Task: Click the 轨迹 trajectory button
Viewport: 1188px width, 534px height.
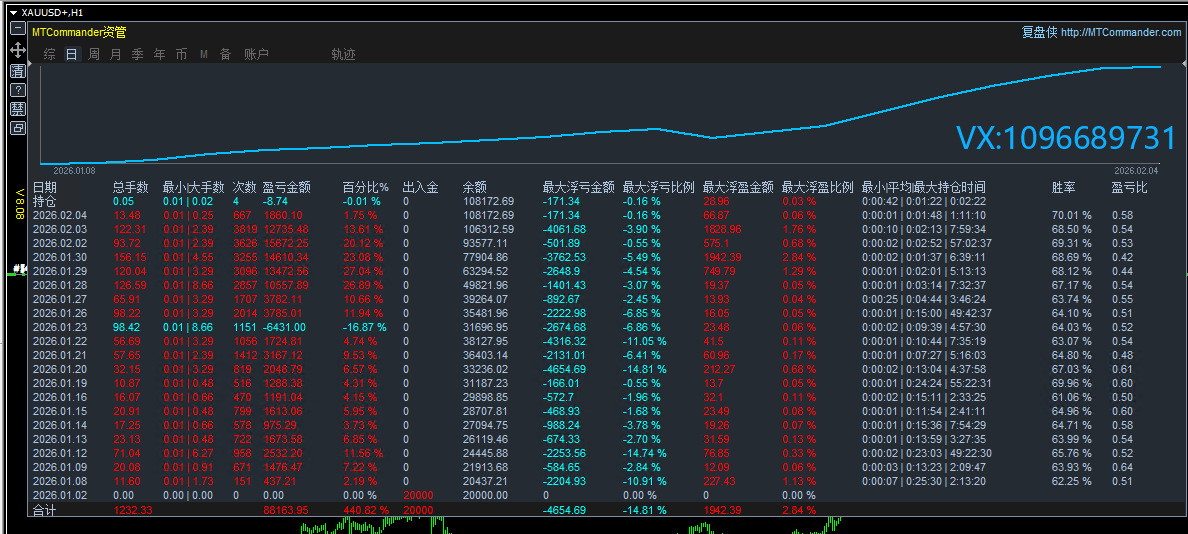Action: click(343, 55)
